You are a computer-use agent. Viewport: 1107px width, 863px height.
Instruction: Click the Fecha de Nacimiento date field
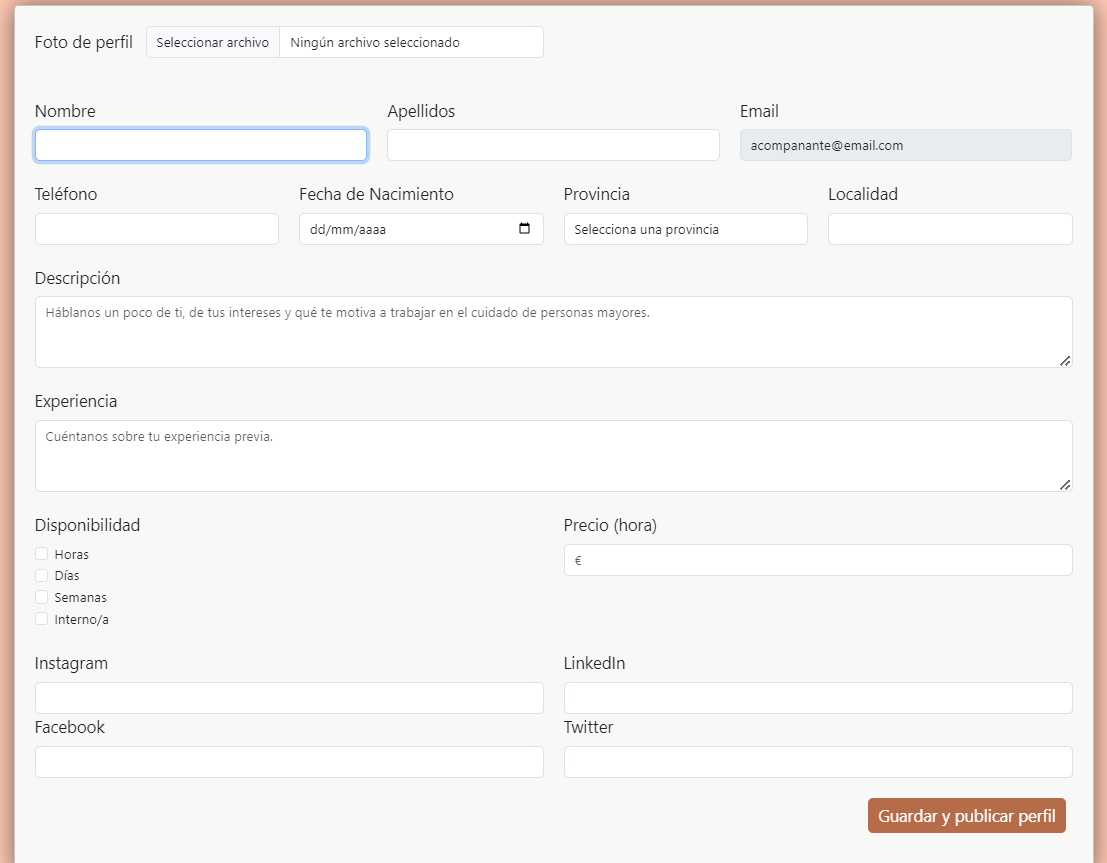click(x=421, y=229)
